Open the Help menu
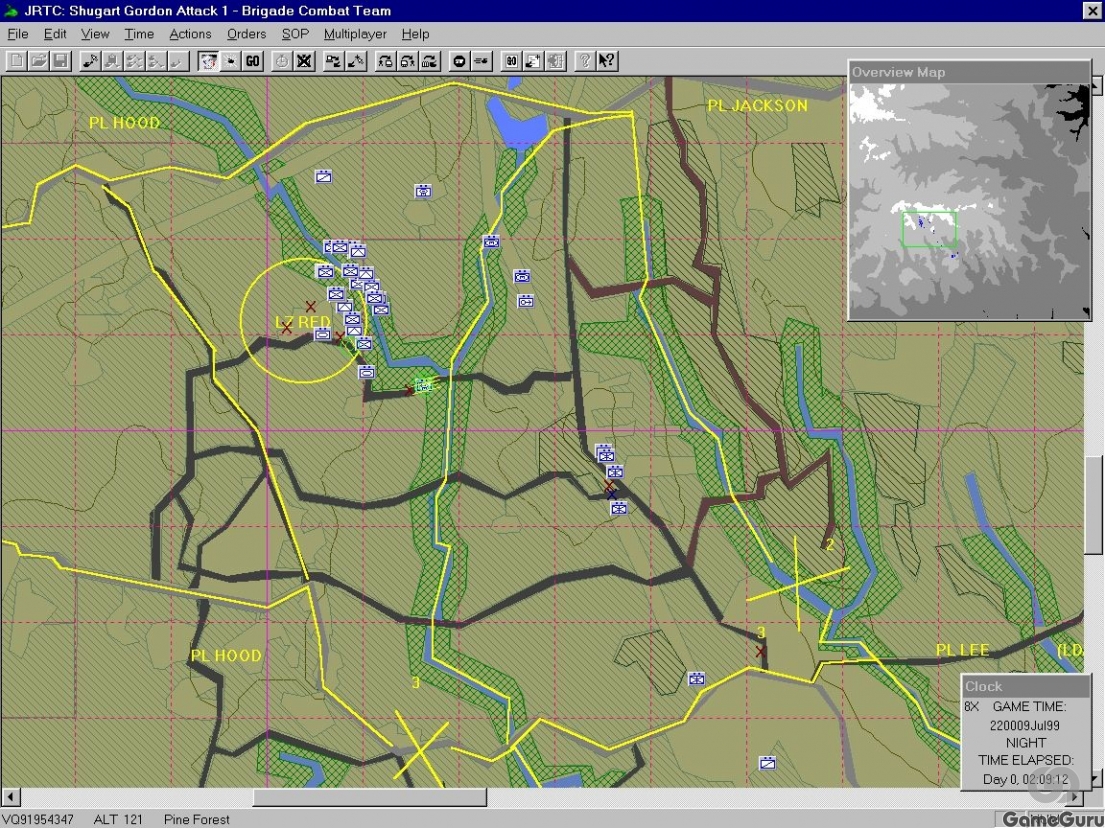1105x828 pixels. tap(415, 34)
